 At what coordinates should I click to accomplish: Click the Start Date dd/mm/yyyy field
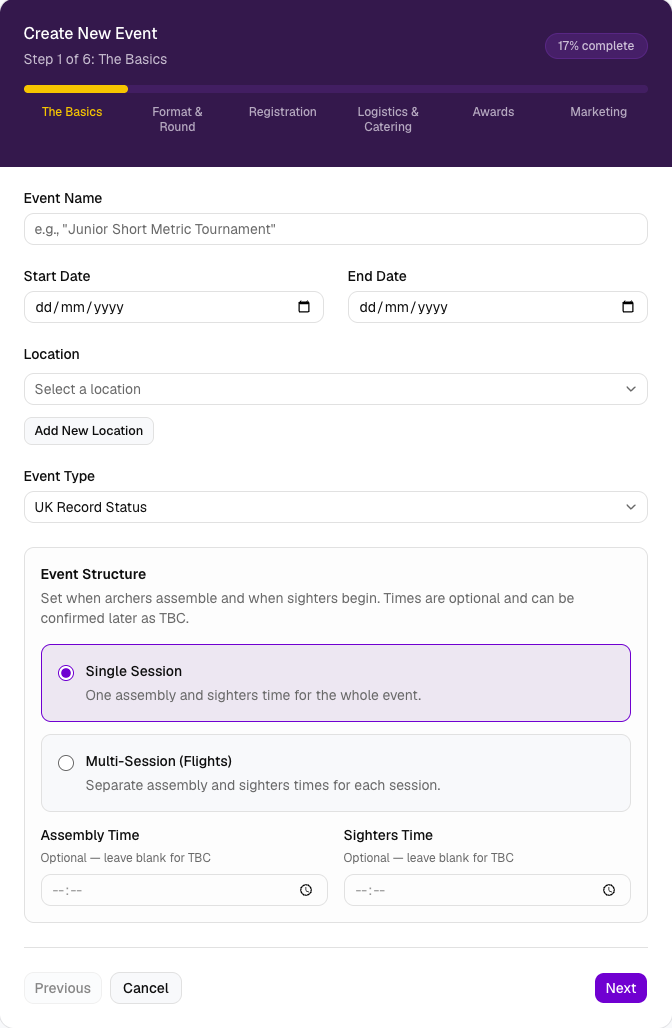pos(174,307)
